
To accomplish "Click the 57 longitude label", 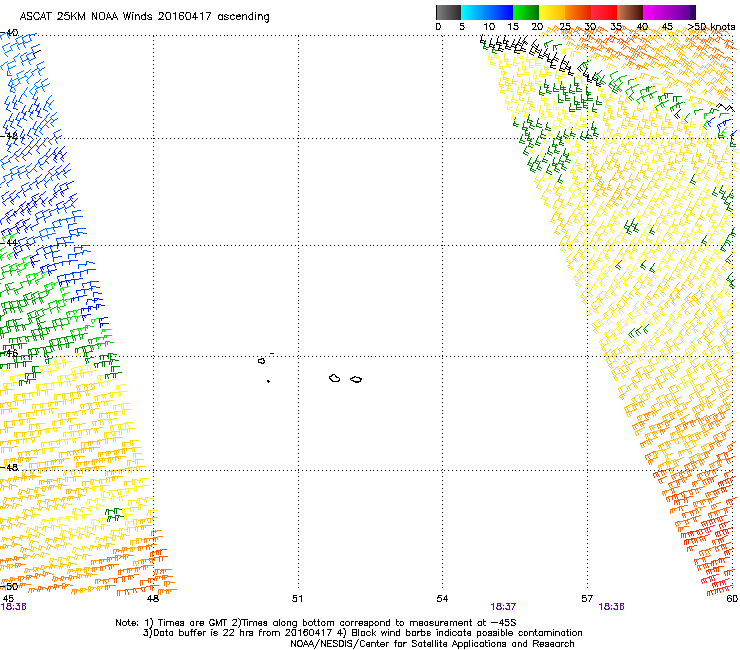I will 587,599.
